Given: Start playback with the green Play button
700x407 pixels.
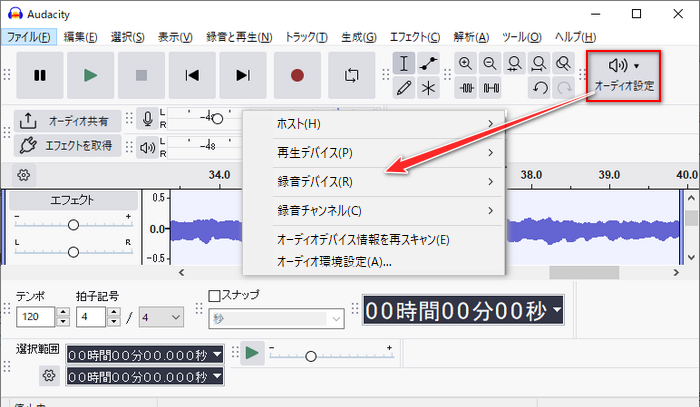Looking at the screenshot, I should (91, 75).
